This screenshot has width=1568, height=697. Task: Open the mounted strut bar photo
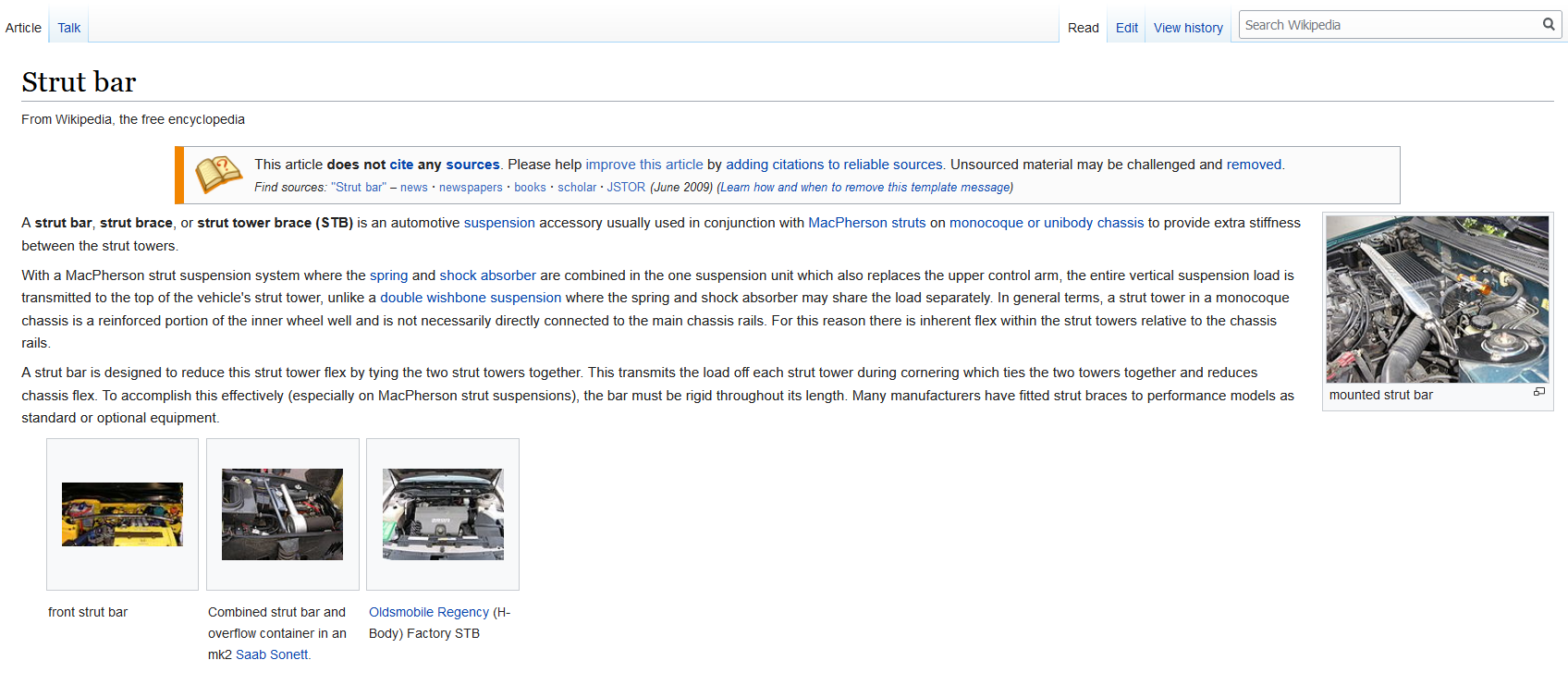[1438, 300]
